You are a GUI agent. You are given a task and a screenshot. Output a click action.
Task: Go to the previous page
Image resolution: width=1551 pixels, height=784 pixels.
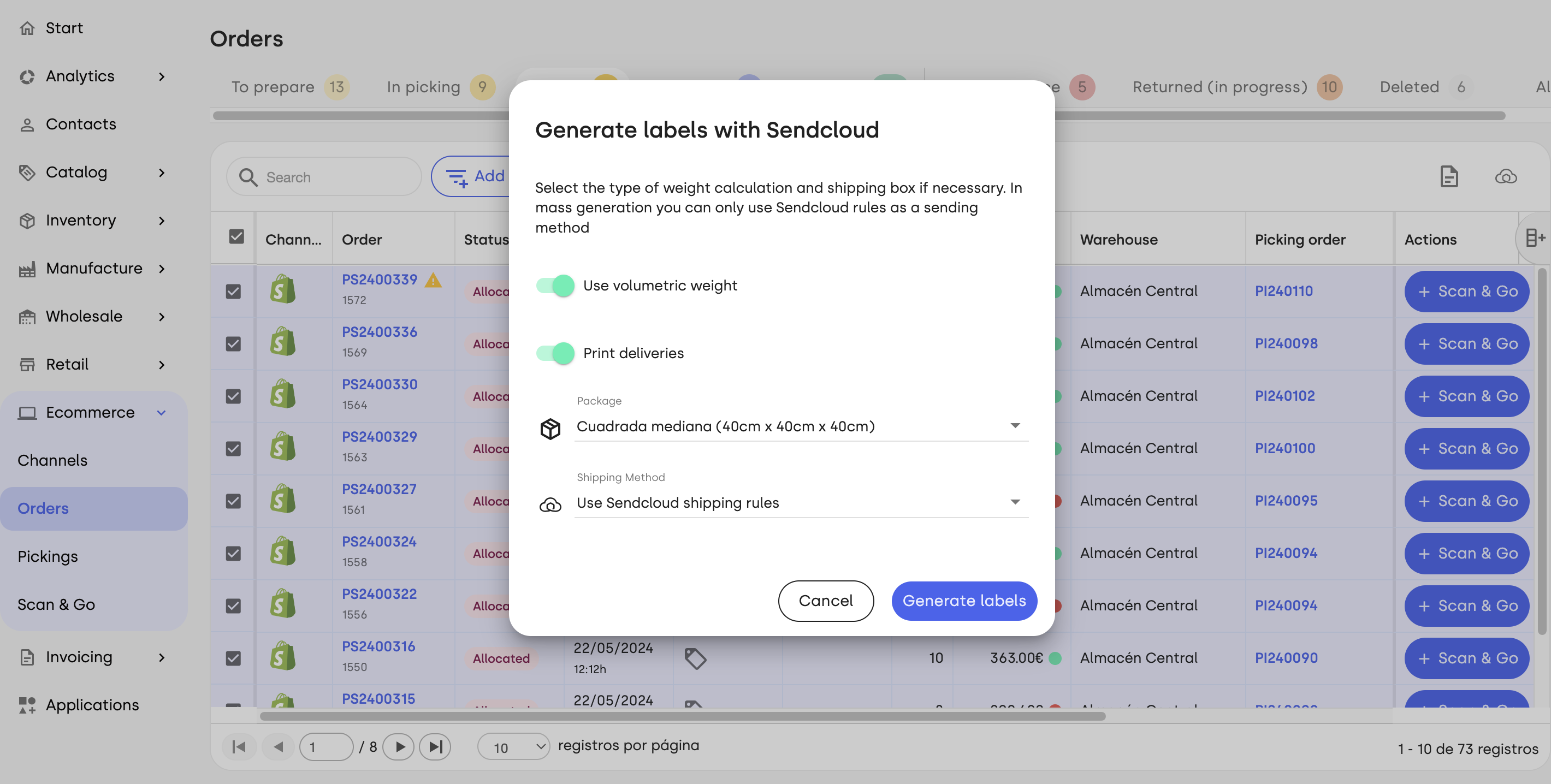278,747
